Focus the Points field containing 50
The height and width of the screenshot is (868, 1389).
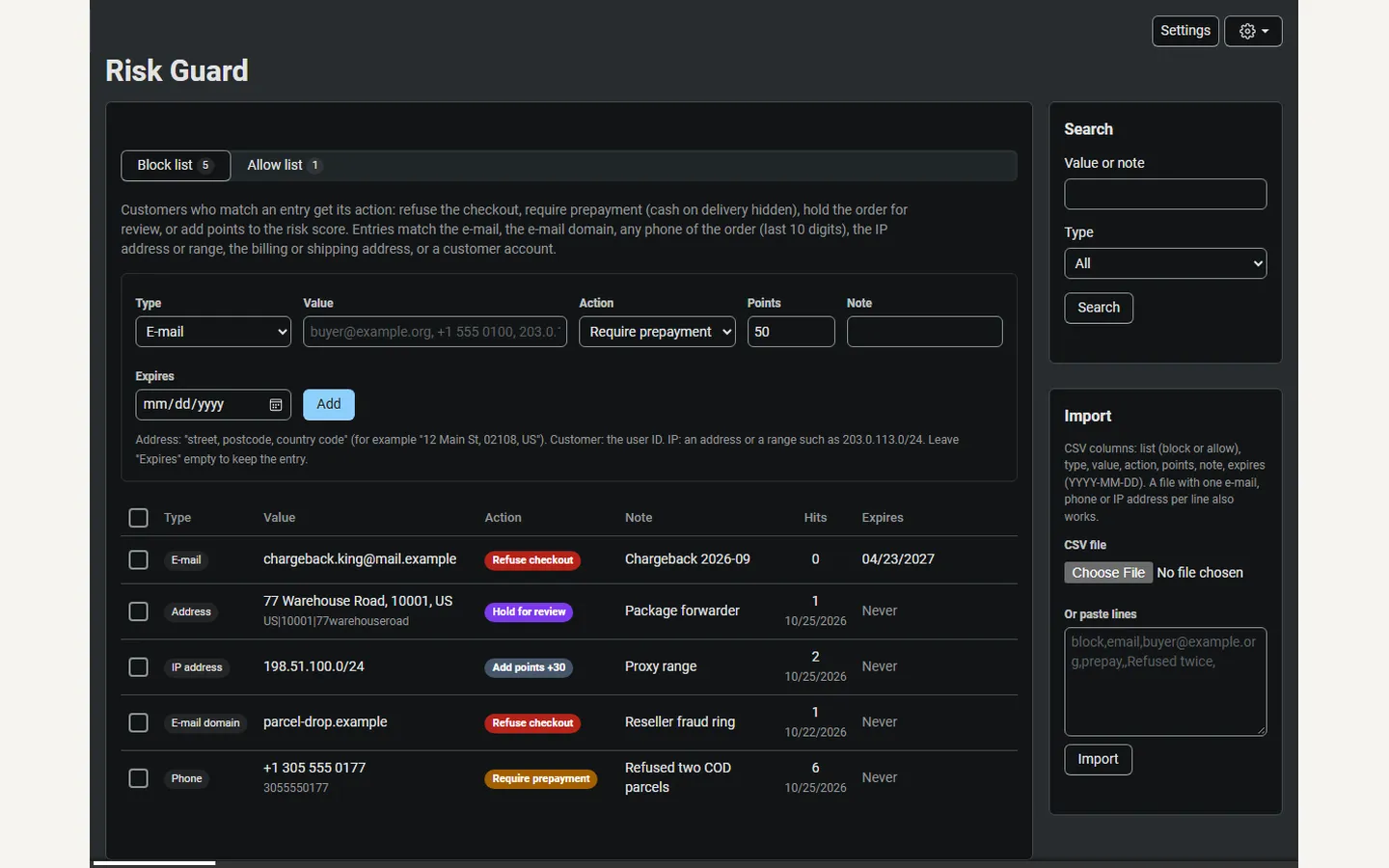[791, 332]
